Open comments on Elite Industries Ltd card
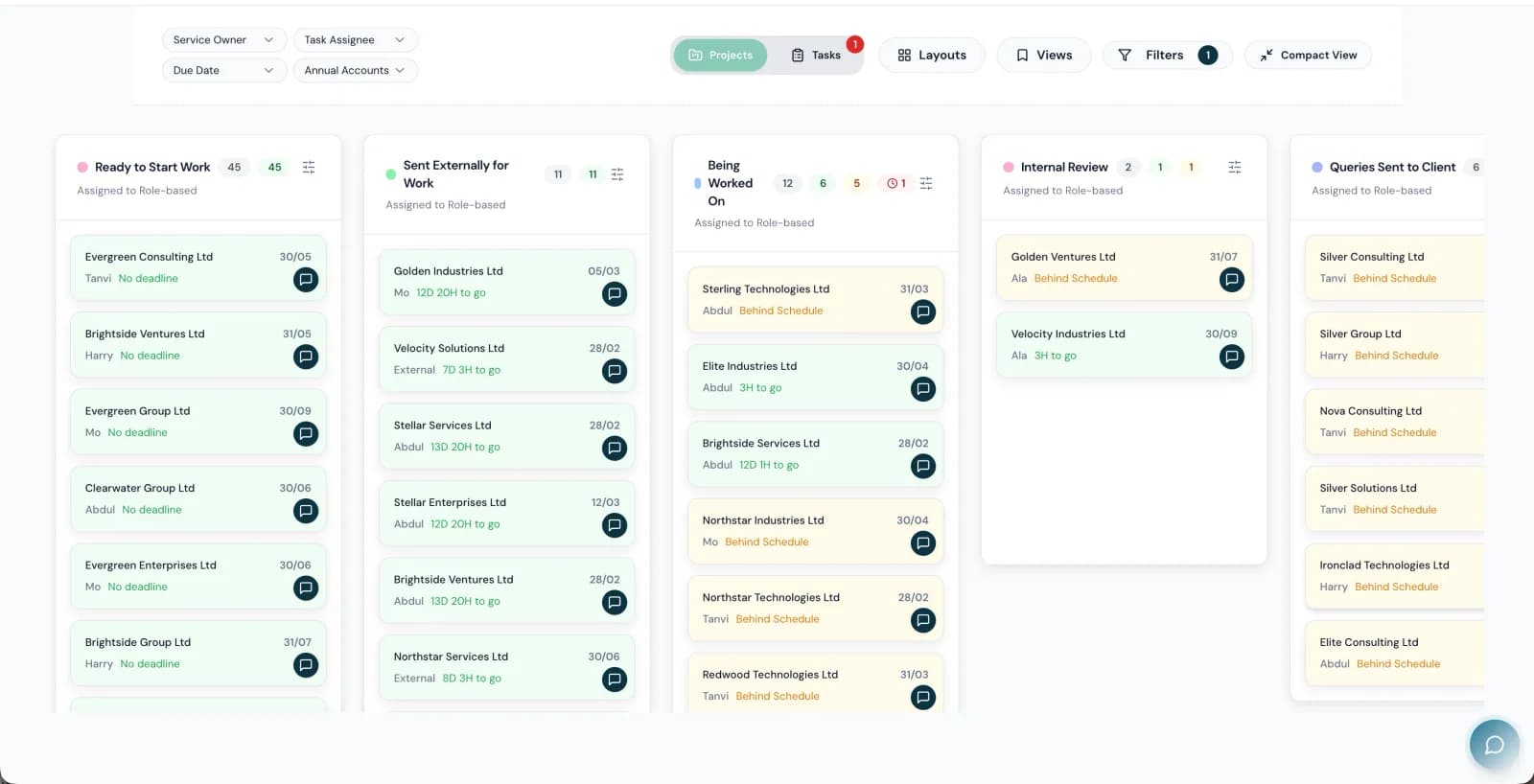The image size is (1534, 784). (x=923, y=389)
